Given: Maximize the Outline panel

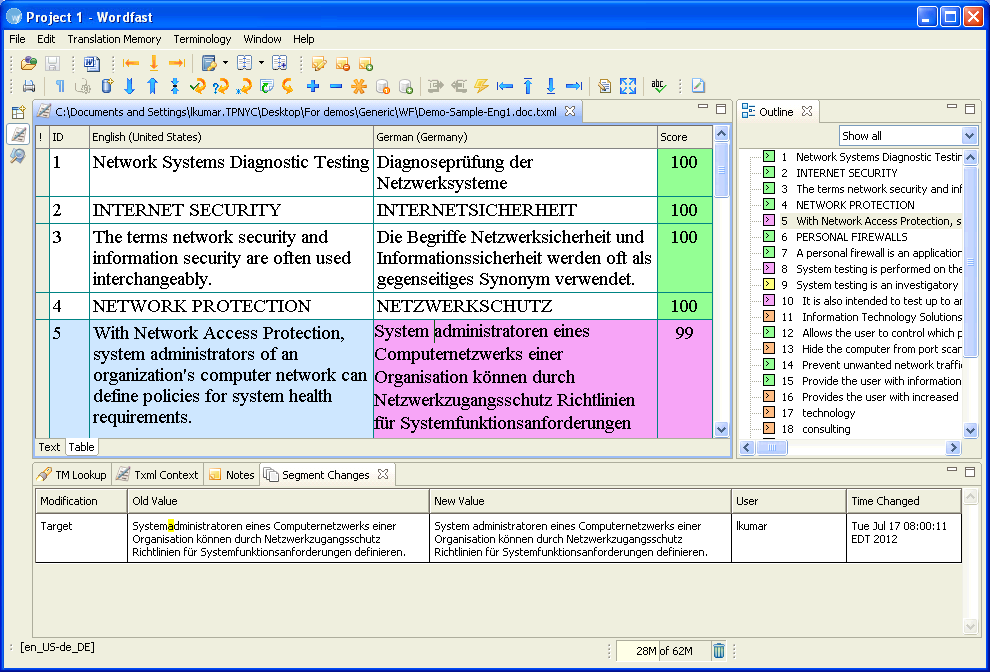Looking at the screenshot, I should click(970, 109).
